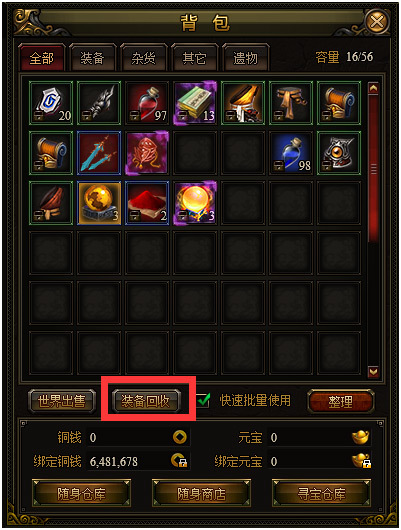Select the blue card item with 20
This screenshot has height=530, width=401.
[51, 103]
